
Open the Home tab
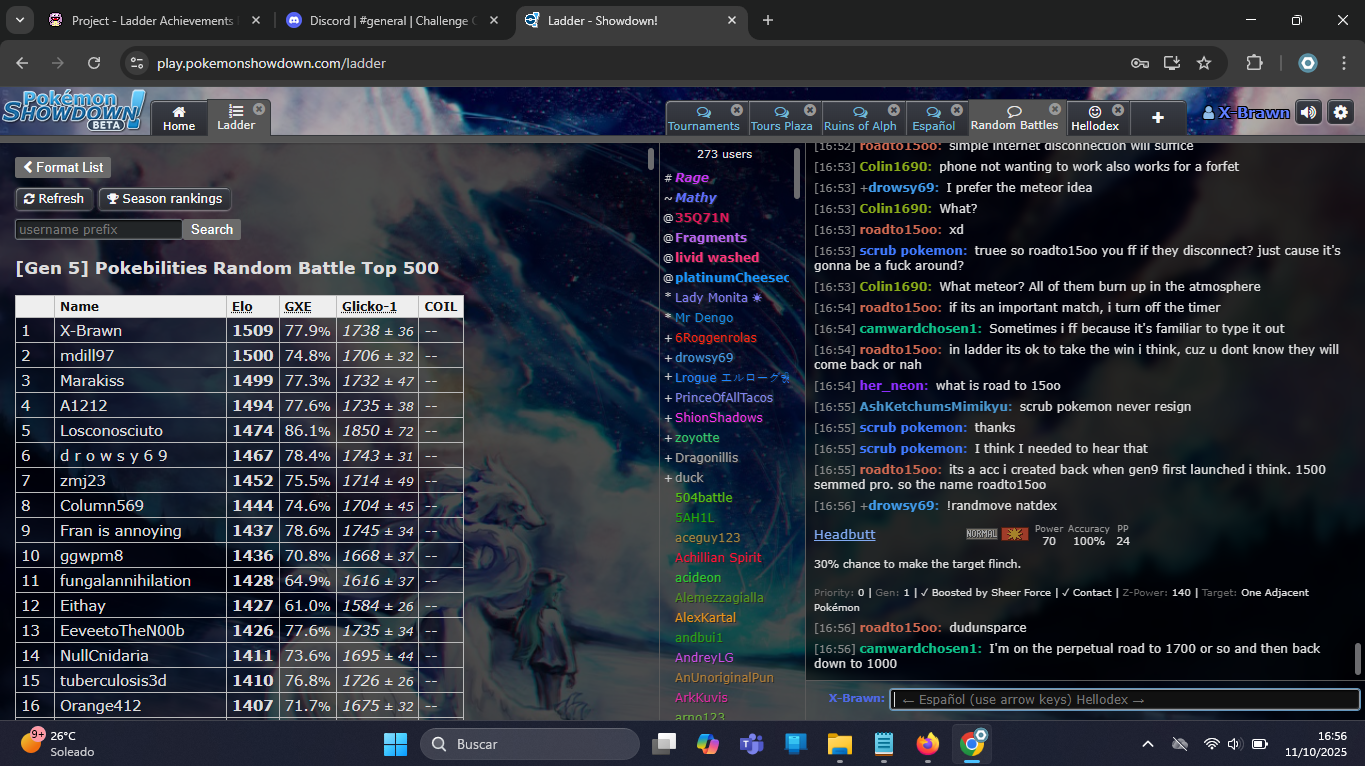click(179, 118)
